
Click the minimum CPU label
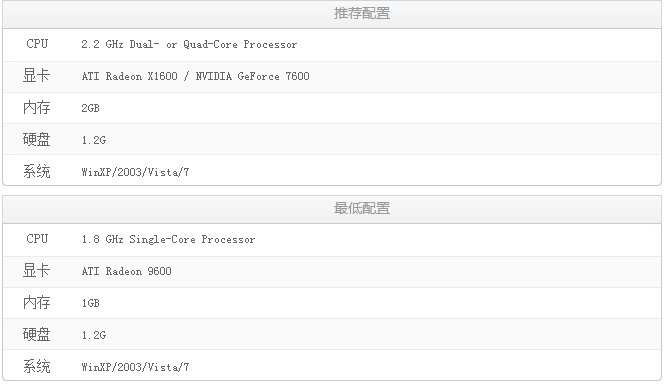[x=37, y=239]
